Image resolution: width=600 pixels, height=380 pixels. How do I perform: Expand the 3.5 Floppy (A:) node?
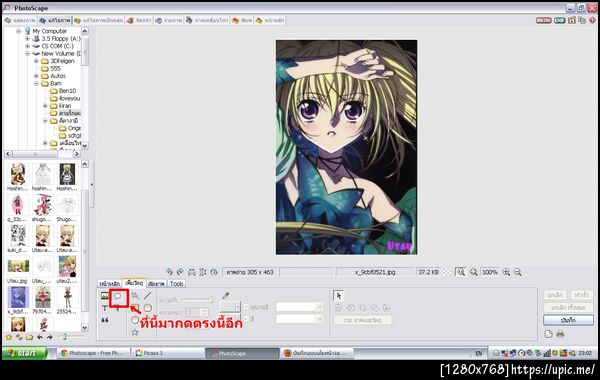(27, 39)
